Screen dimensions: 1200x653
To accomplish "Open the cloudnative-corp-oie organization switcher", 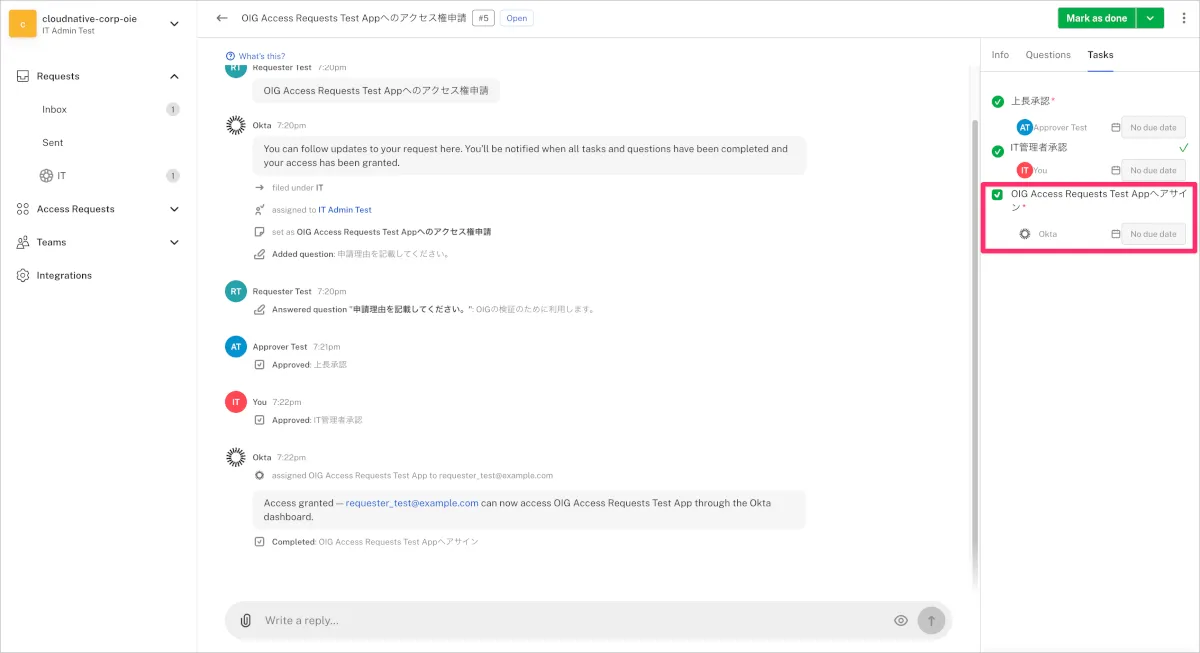I will (x=175, y=24).
